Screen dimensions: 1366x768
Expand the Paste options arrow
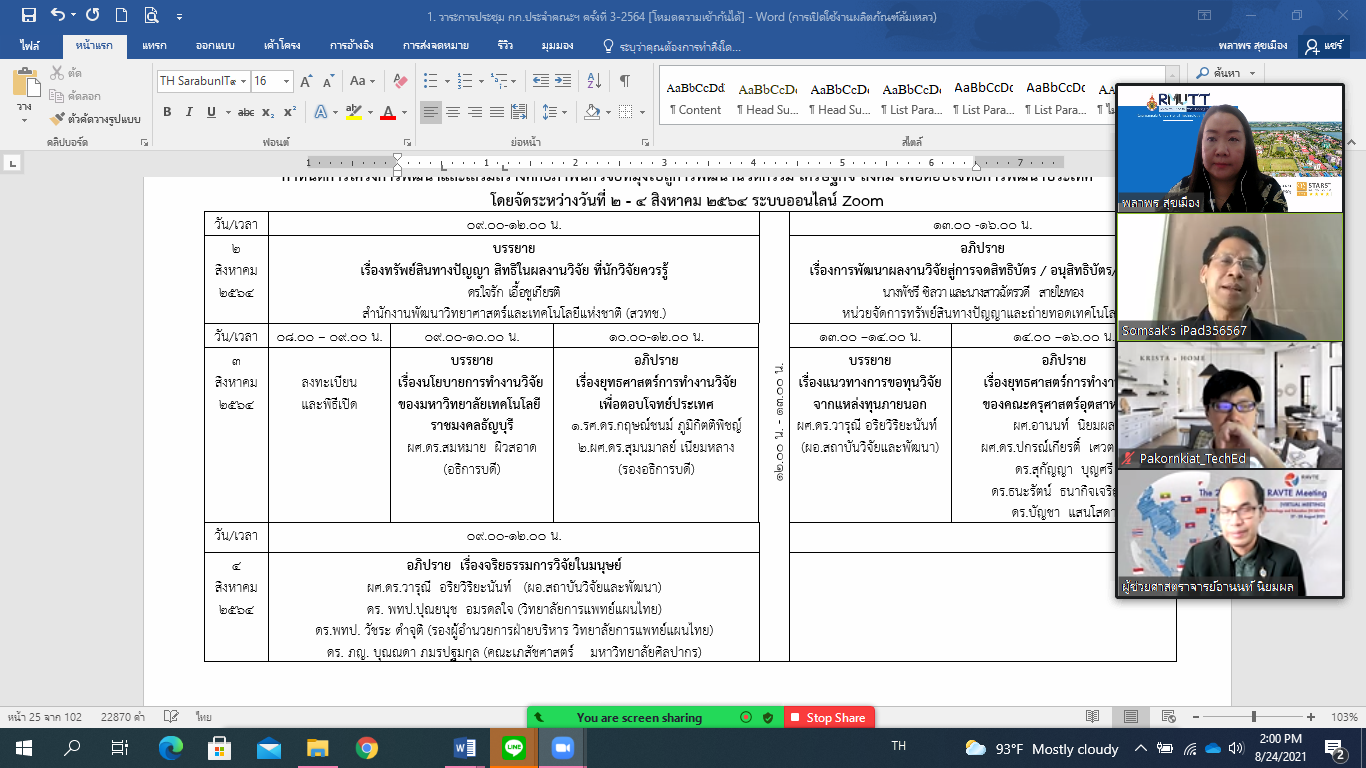pos(25,121)
